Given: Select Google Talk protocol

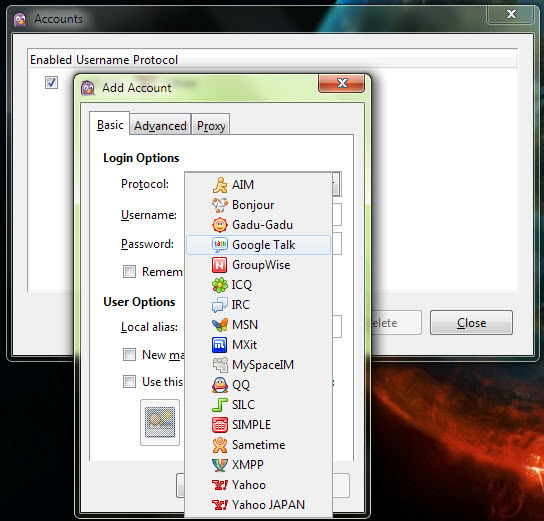Looking at the screenshot, I should [258, 245].
